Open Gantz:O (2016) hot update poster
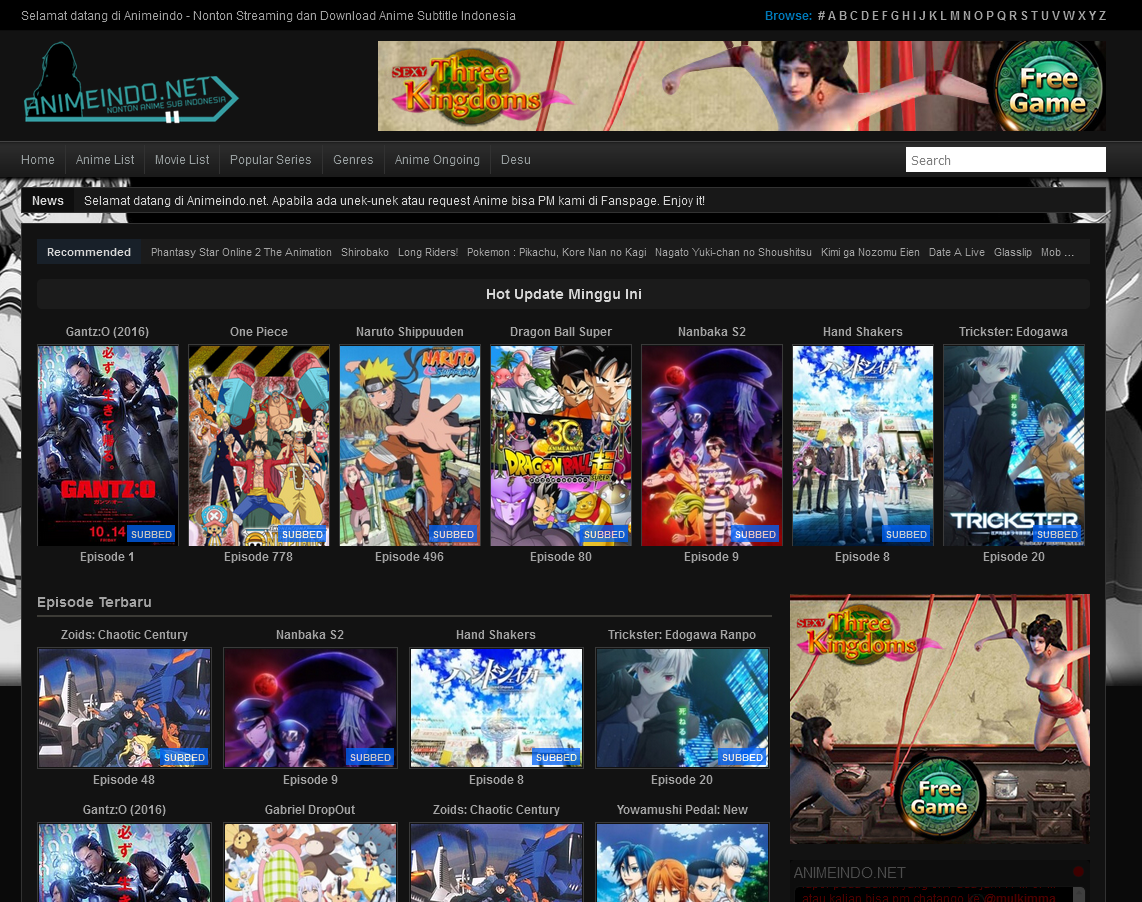Viewport: 1142px width, 902px height. tap(108, 445)
